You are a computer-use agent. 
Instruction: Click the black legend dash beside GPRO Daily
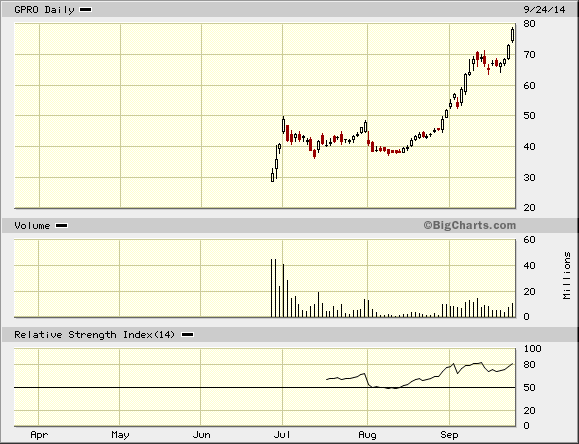(86, 10)
